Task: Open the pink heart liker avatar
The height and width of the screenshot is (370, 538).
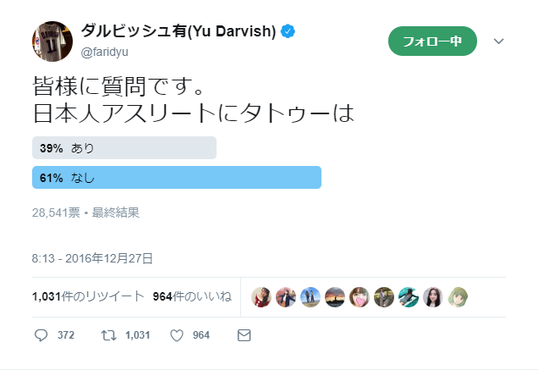Action: pos(359,297)
